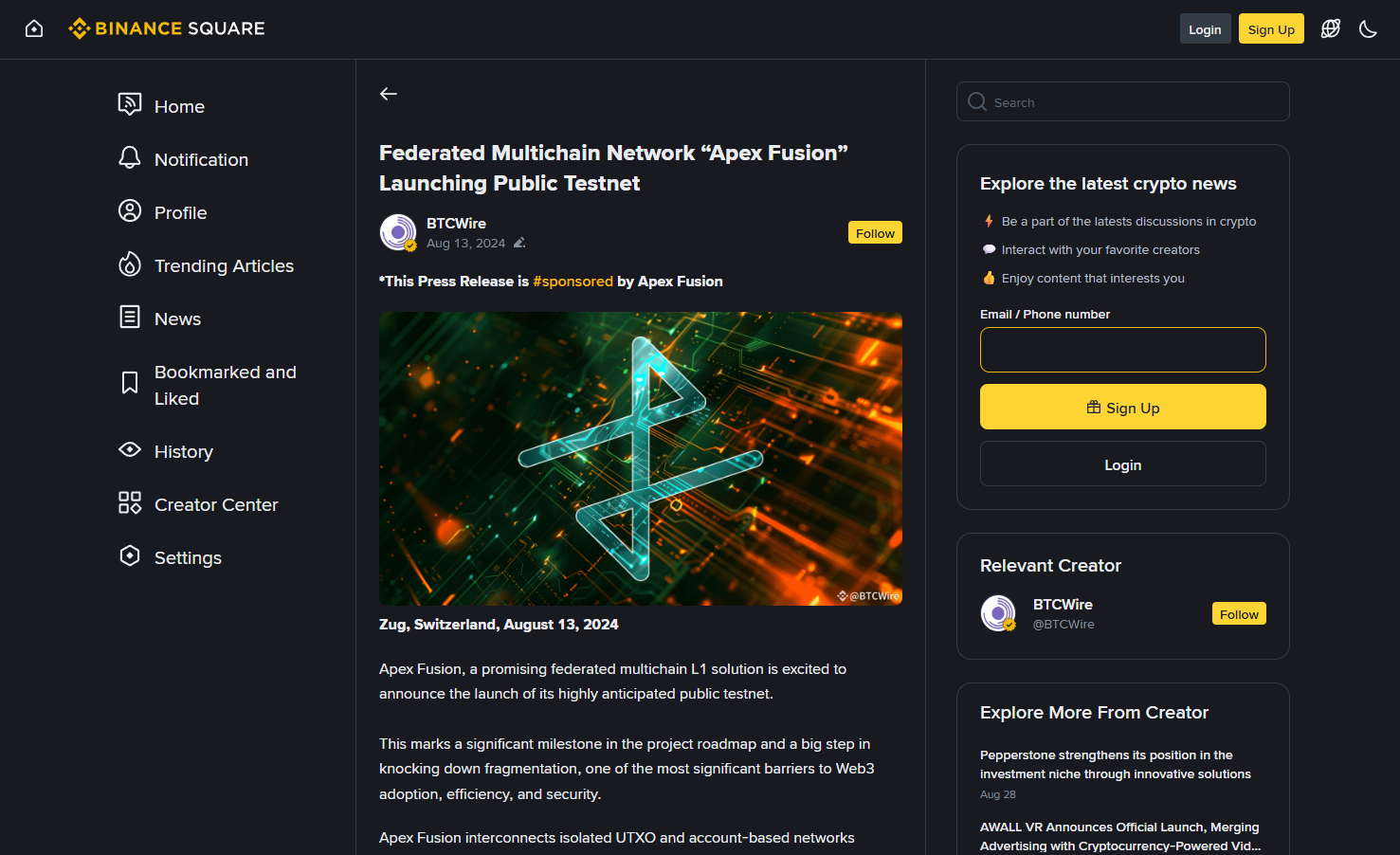This screenshot has height=855, width=1400.
Task: Click the Binance Square logo
Action: [167, 28]
